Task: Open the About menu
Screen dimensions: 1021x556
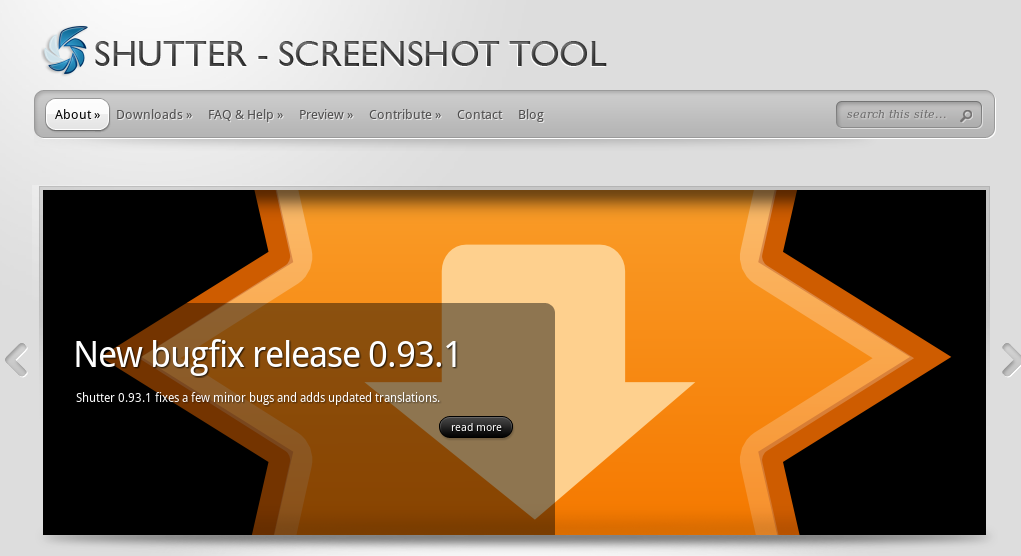Action: pos(77,115)
